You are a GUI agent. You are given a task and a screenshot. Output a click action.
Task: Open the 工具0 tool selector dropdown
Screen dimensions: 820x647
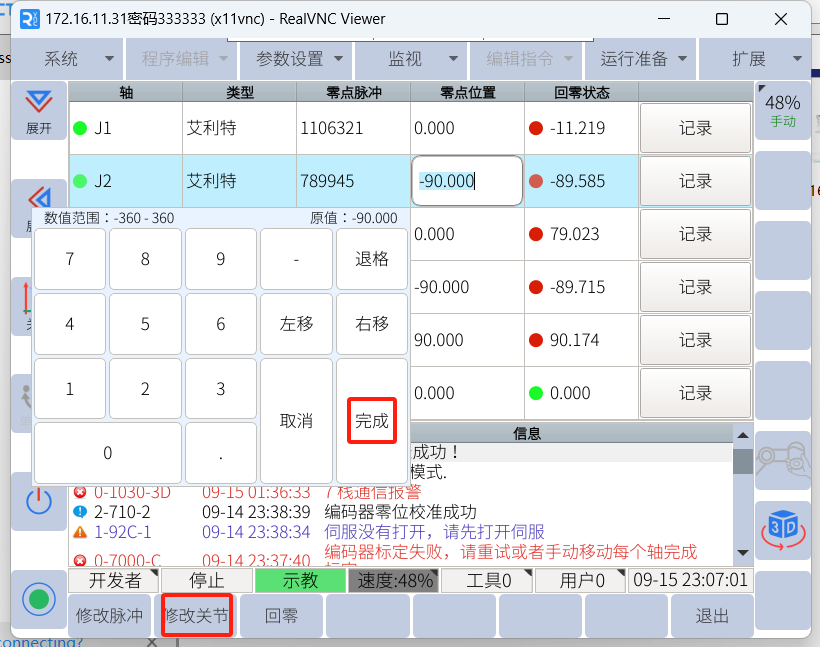click(486, 580)
